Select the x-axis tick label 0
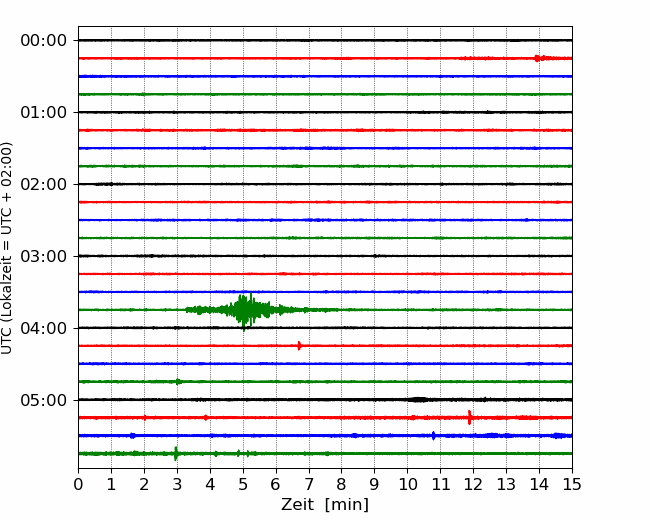The width and height of the screenshot is (650, 520). [78, 484]
